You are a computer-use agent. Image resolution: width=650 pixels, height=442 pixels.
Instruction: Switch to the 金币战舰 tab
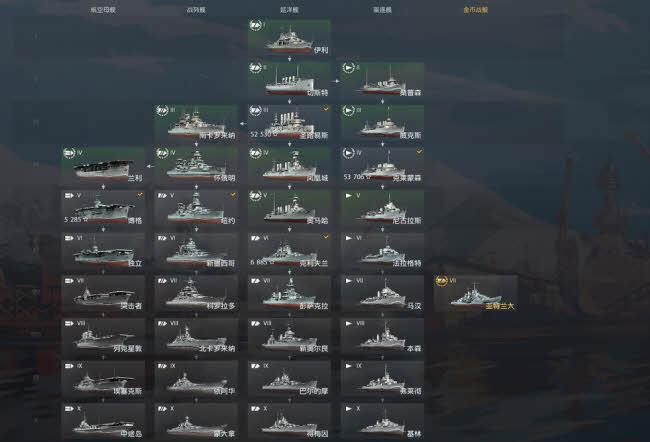coord(475,10)
